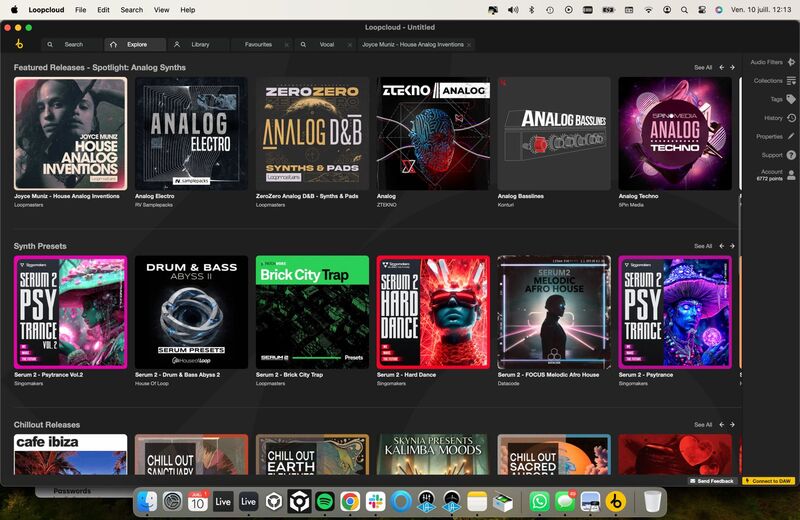
Task: Switch to the Search tab
Action: [x=71, y=45]
